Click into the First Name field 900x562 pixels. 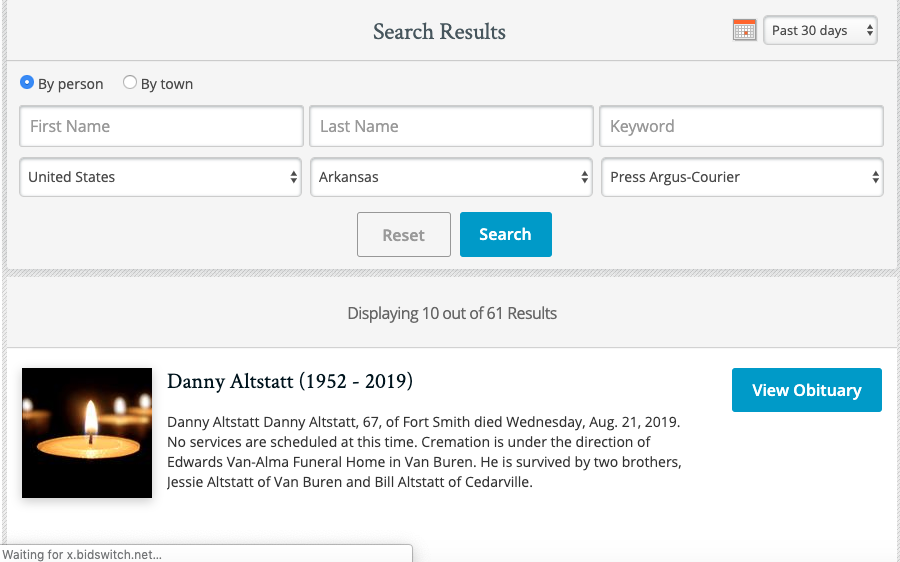161,126
